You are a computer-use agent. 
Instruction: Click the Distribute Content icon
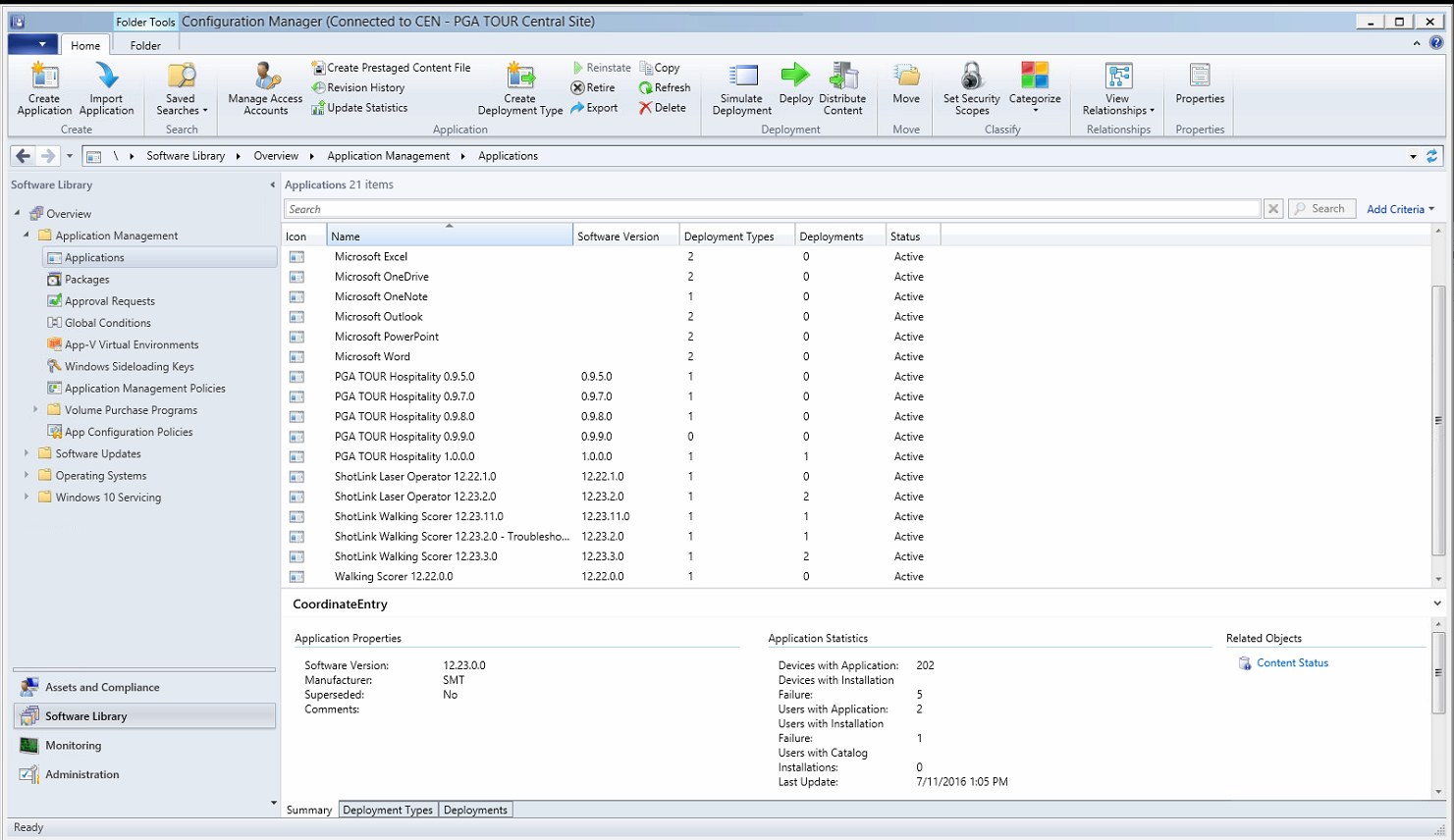[x=842, y=77]
